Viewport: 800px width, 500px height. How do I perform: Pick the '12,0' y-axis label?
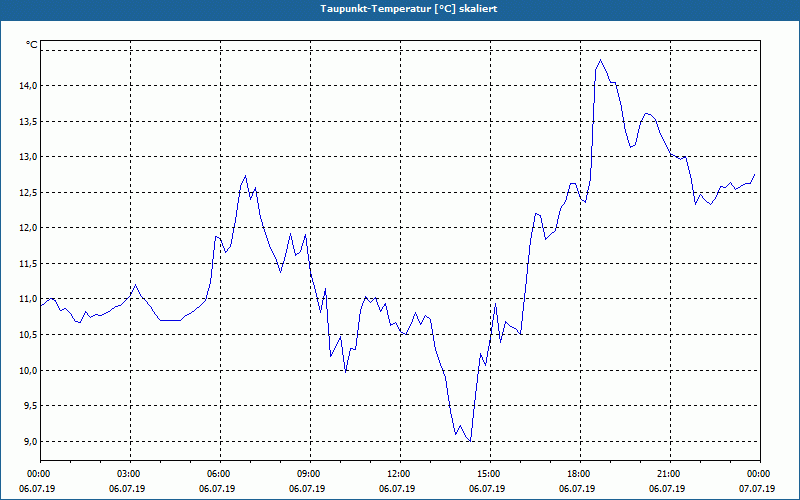click(x=29, y=228)
